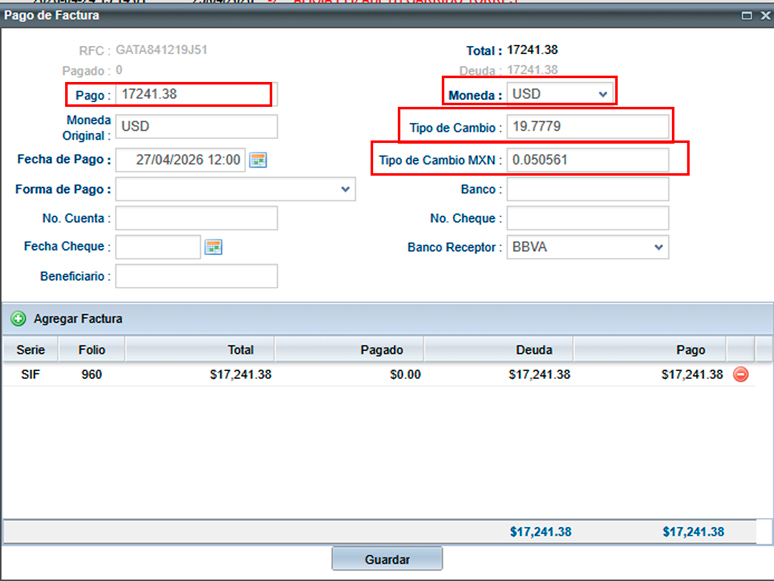Click the Tipo de Cambio MXN field
This screenshot has height=581, width=774.
point(587,160)
